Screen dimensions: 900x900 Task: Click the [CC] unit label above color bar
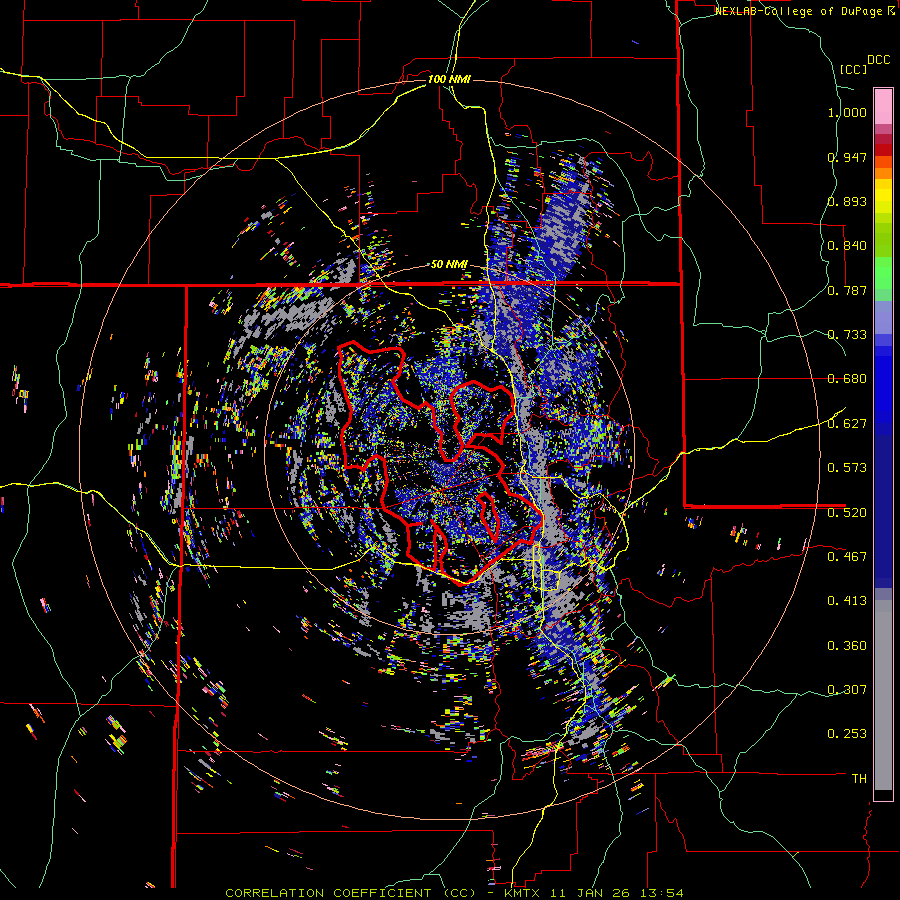(x=854, y=69)
